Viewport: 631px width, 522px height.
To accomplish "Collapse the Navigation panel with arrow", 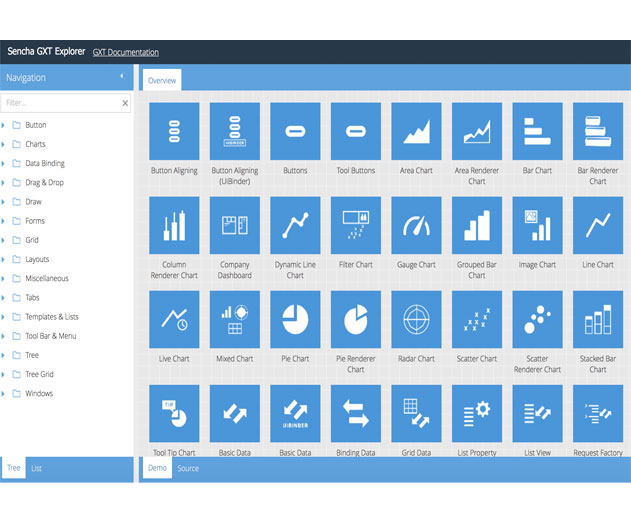I will coord(122,76).
